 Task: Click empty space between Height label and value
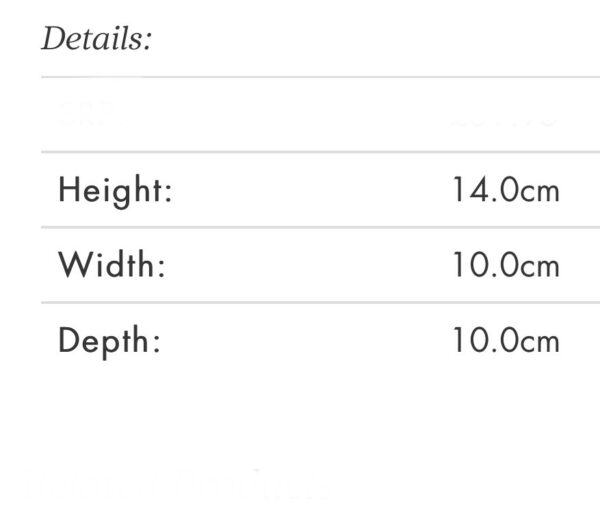click(x=312, y=190)
